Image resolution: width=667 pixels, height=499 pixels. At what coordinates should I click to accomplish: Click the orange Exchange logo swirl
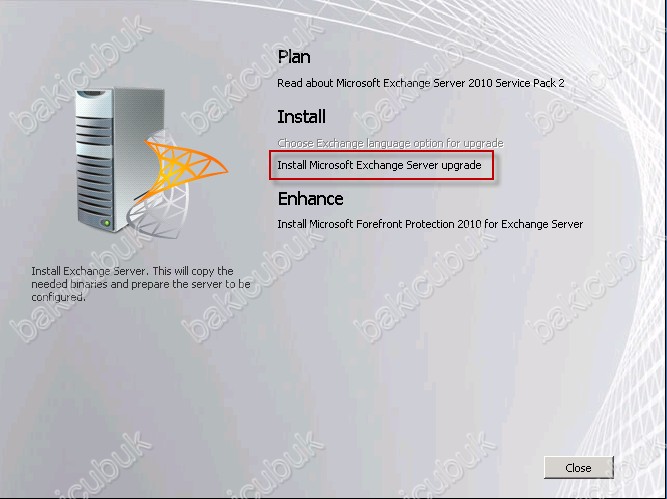184,168
